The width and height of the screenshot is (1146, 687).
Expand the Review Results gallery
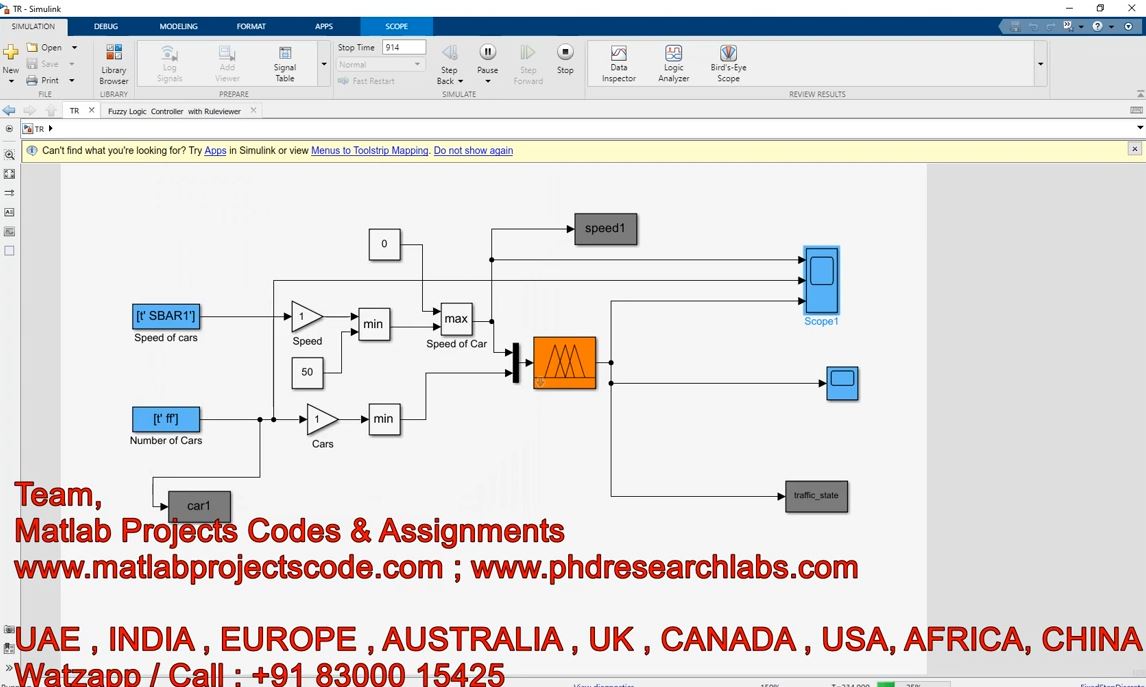[x=1041, y=64]
